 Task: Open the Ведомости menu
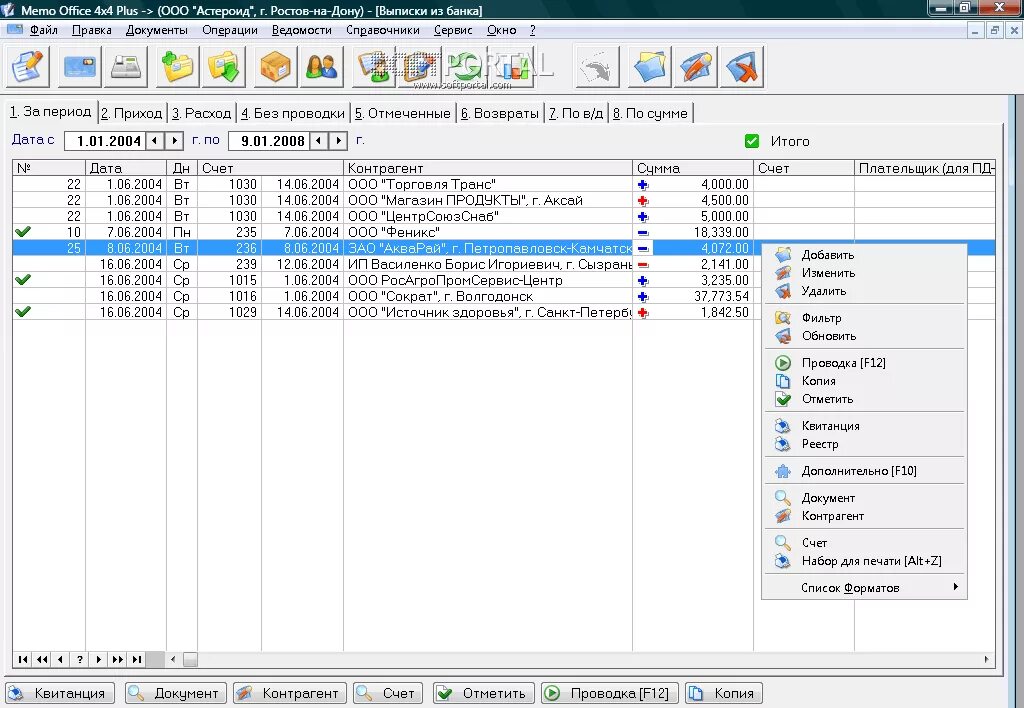(302, 30)
